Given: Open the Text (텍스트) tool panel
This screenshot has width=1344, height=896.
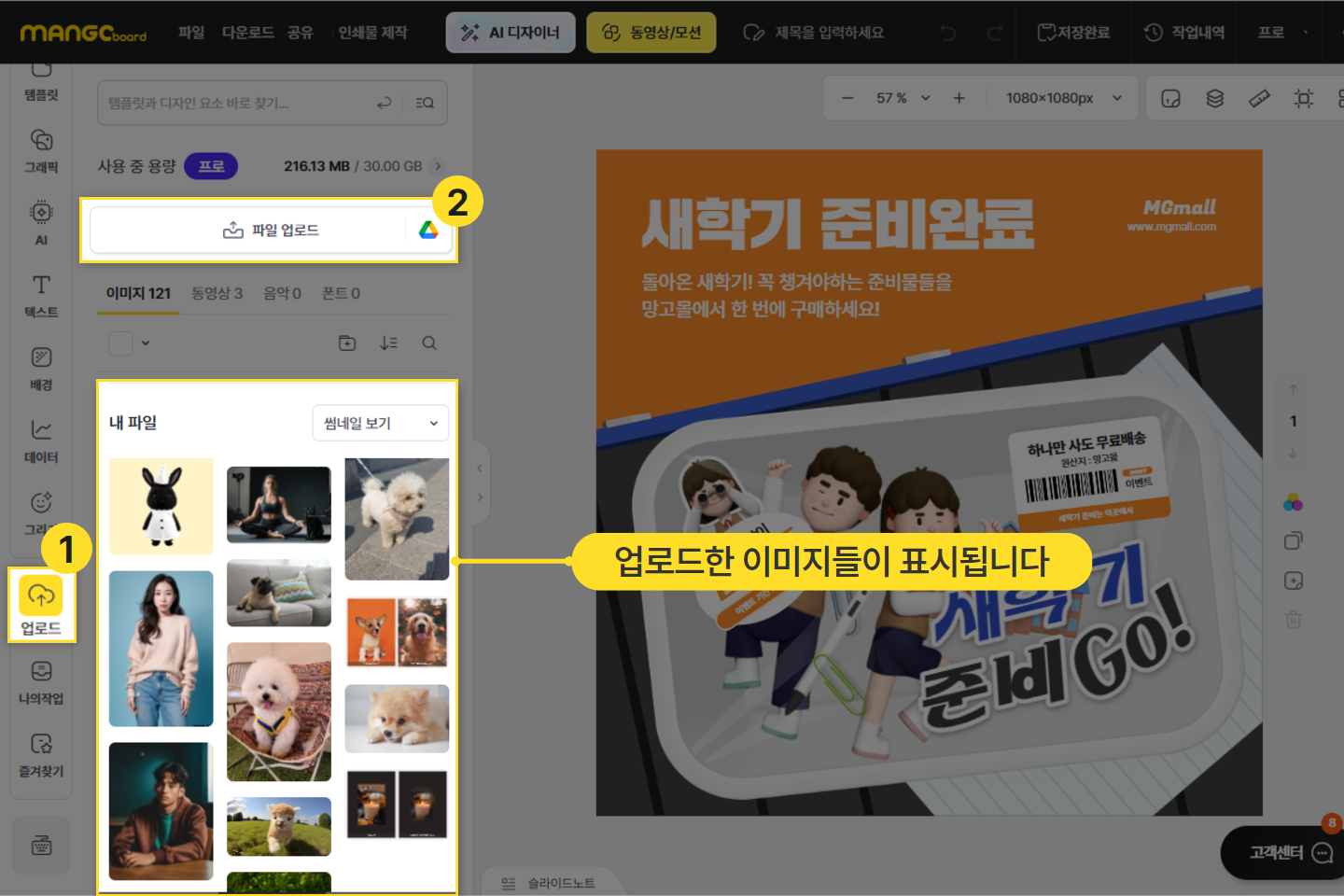Looking at the screenshot, I should [41, 296].
